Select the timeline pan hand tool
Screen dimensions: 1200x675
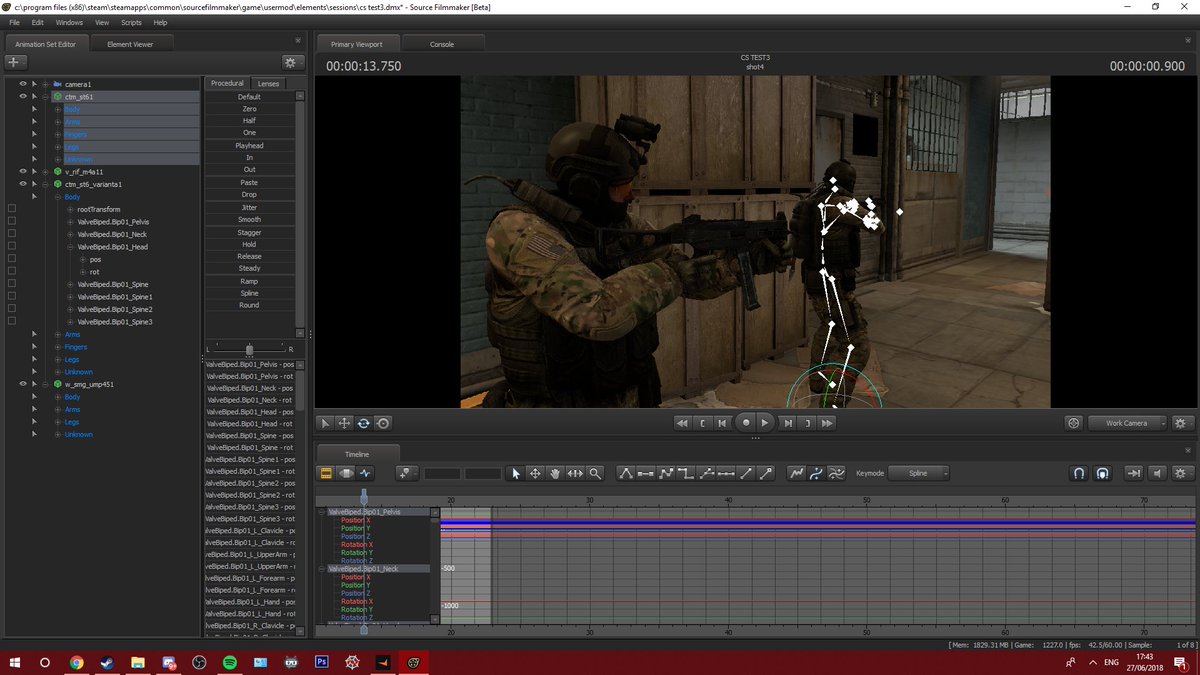555,473
